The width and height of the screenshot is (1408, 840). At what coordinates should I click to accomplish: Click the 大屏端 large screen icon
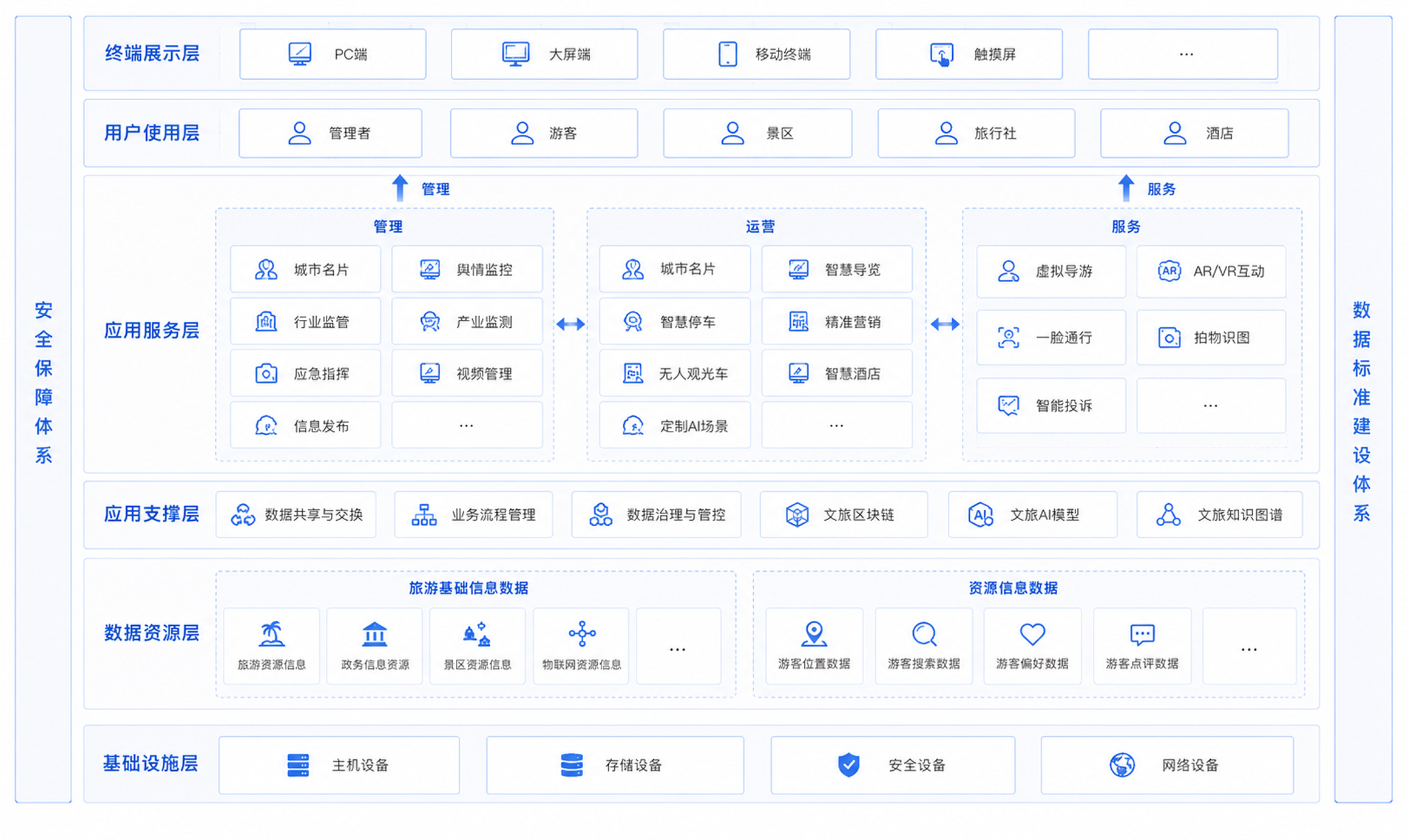[x=515, y=54]
